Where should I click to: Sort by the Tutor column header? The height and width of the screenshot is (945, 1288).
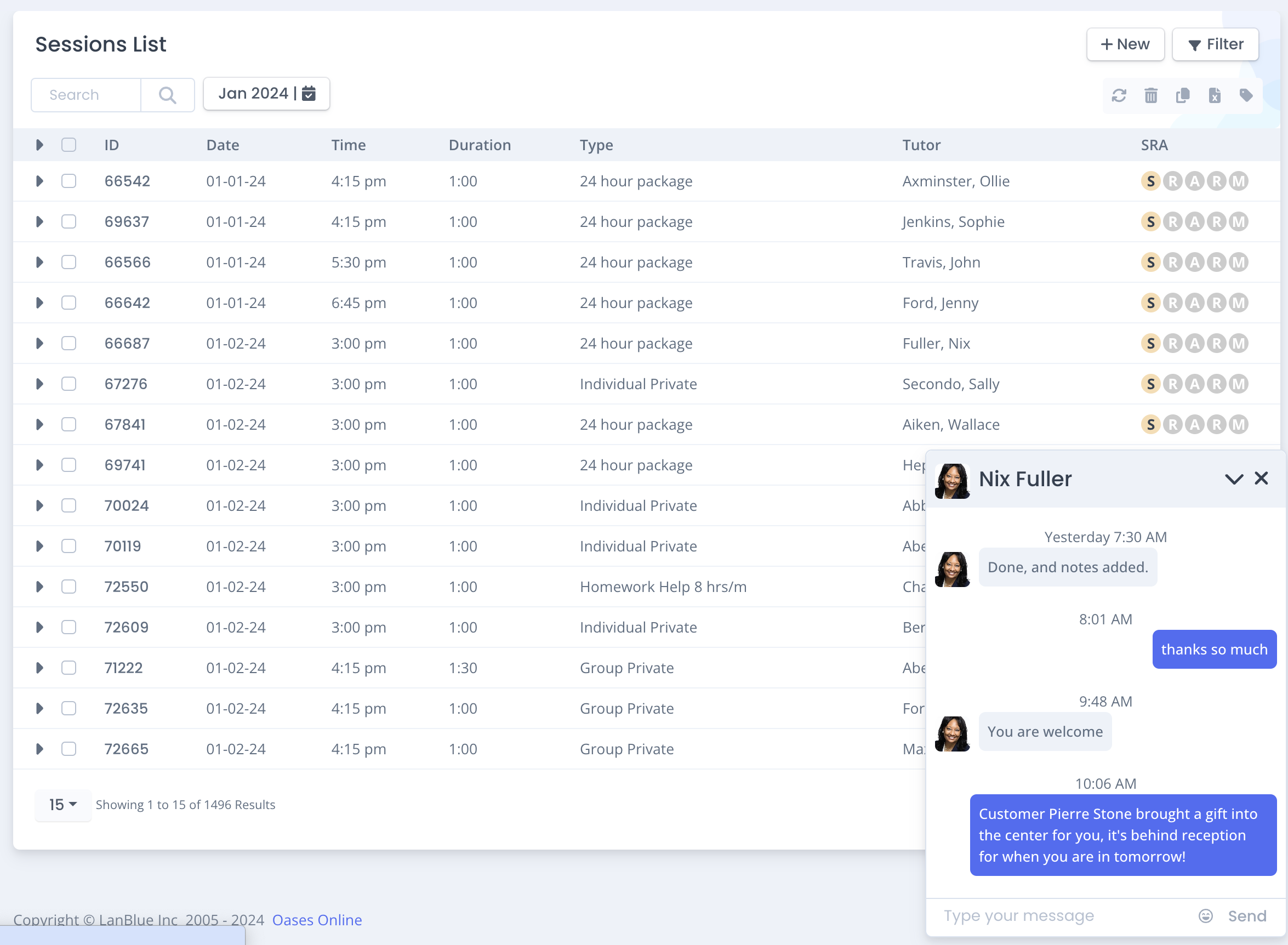point(921,145)
